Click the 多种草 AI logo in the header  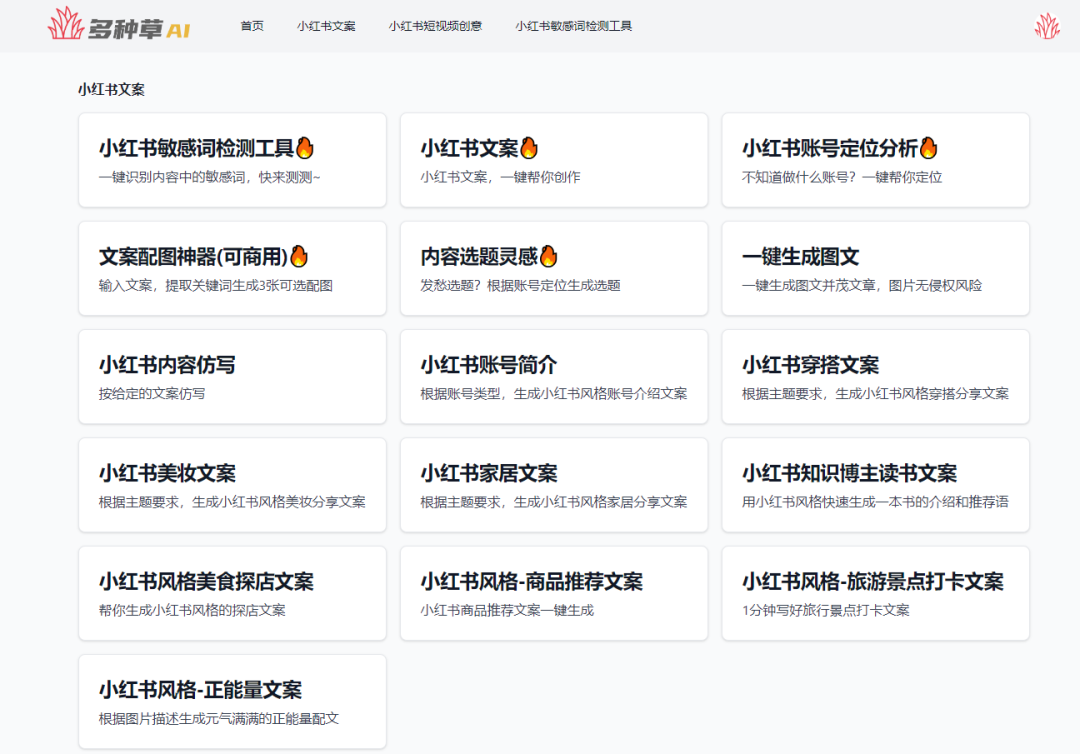point(119,24)
